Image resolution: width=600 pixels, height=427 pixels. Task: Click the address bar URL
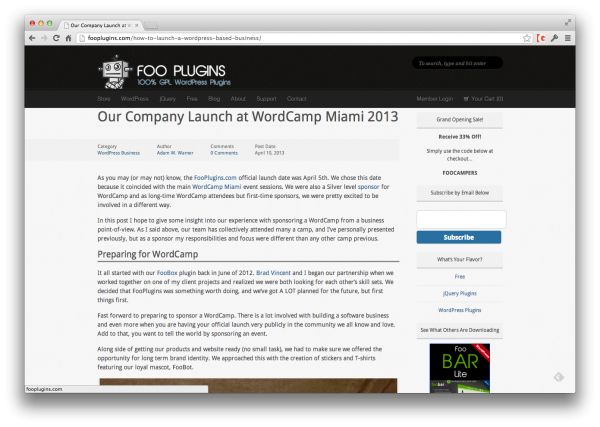[x=174, y=38]
